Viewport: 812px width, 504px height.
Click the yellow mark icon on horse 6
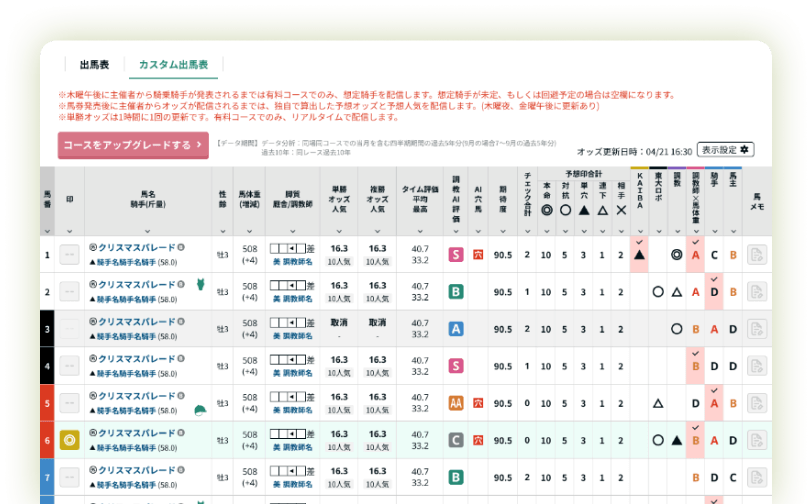pos(70,440)
